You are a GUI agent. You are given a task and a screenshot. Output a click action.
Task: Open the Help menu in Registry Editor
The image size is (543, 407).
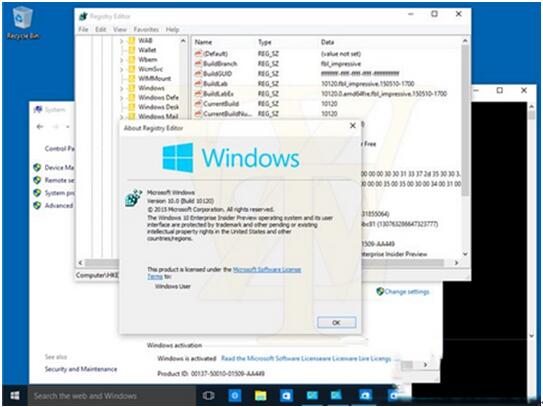click(172, 29)
